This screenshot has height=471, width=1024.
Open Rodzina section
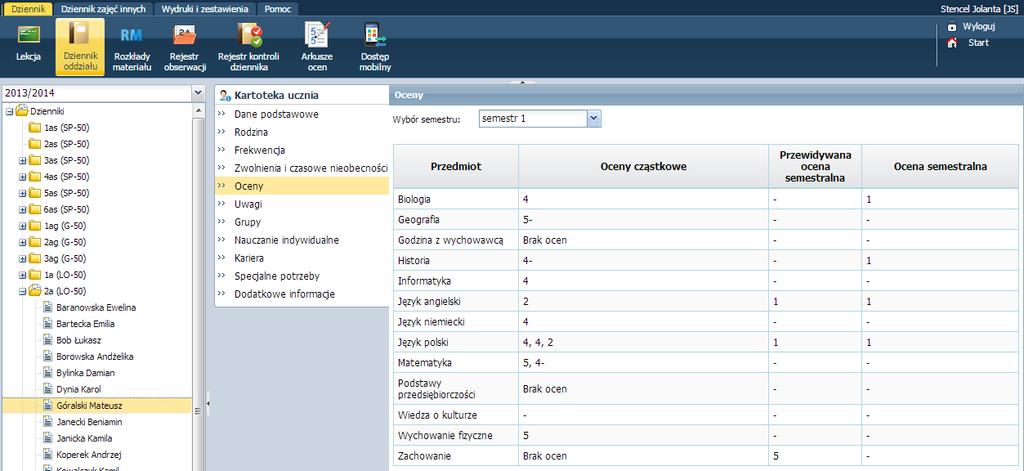[x=251, y=132]
